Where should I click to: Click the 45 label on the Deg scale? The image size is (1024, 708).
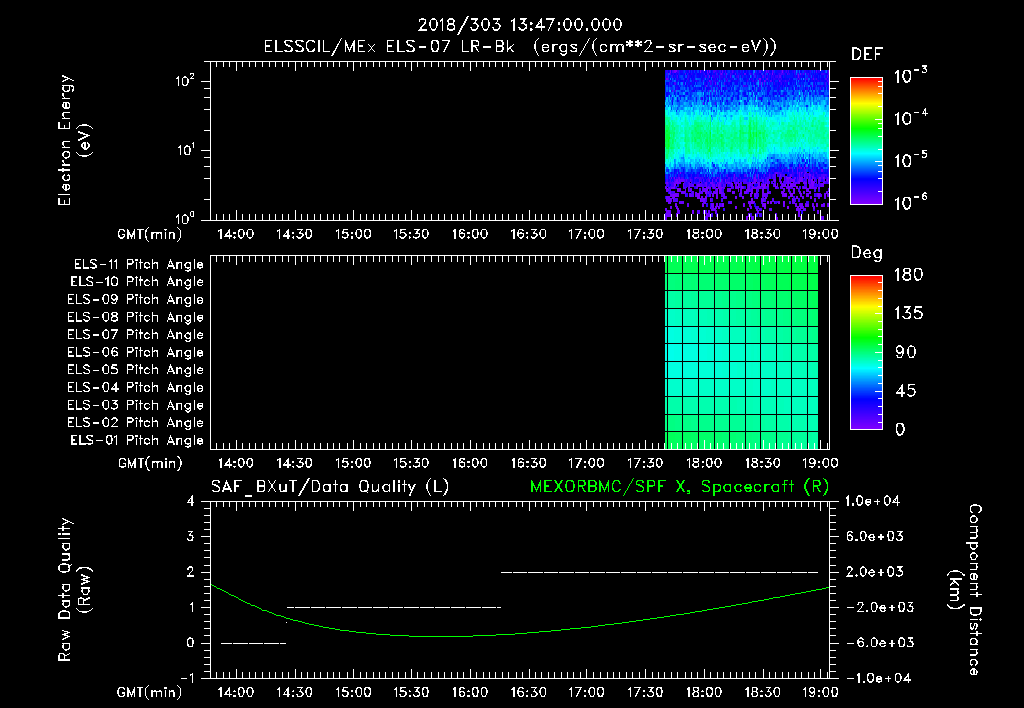coord(906,391)
